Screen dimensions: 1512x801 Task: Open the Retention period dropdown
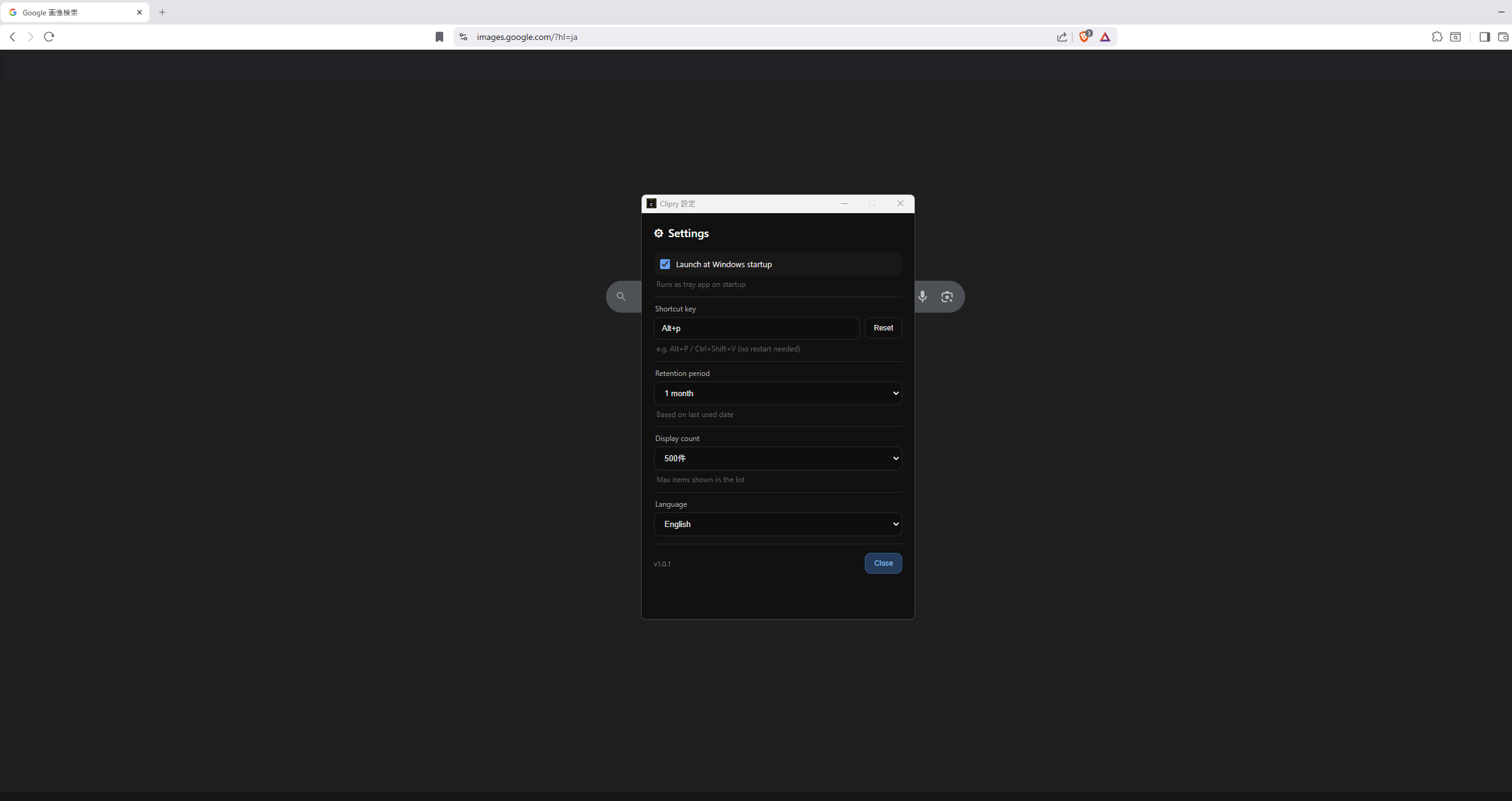coord(778,393)
